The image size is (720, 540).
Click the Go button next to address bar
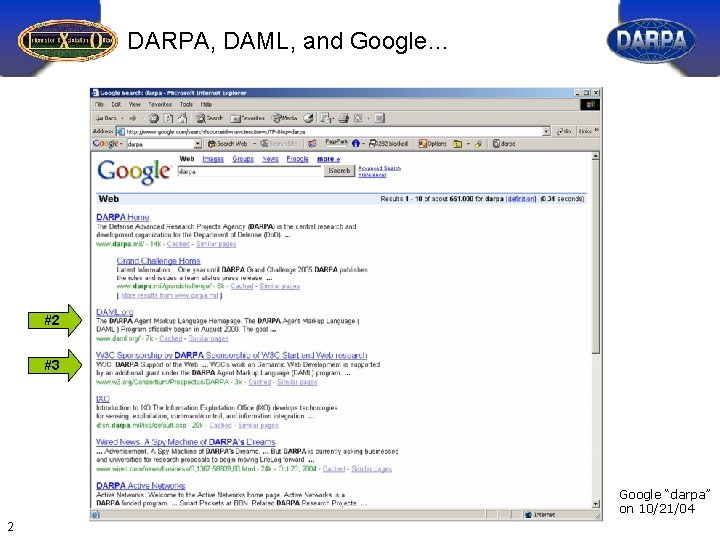(564, 131)
